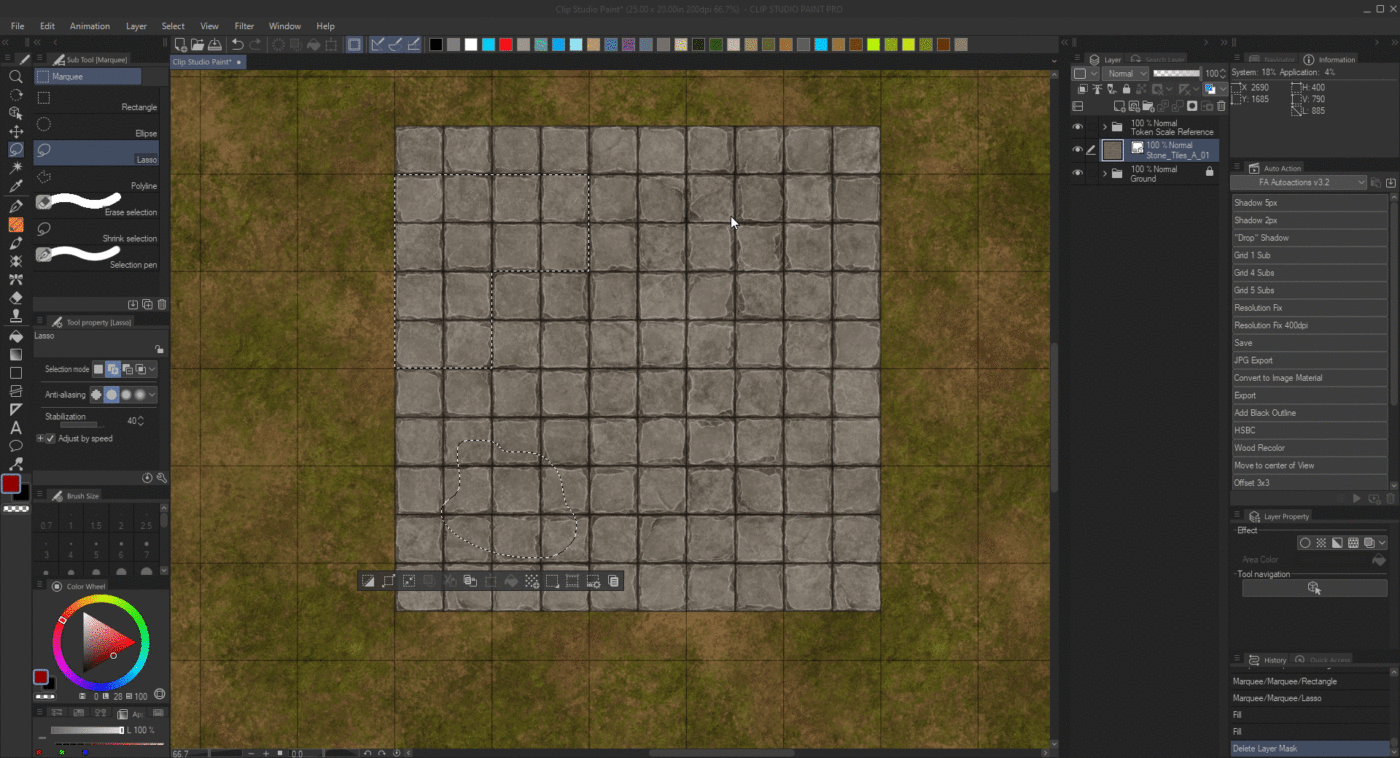Image resolution: width=1400 pixels, height=758 pixels.
Task: Click Fill icon in selection launcher
Action: pos(511,580)
